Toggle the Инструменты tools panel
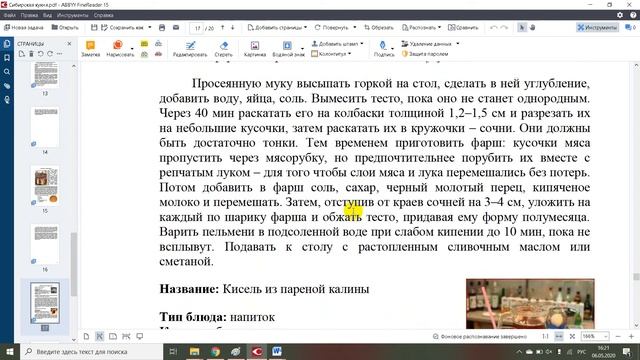Image resolution: width=640 pixels, height=360 pixels. point(597,27)
